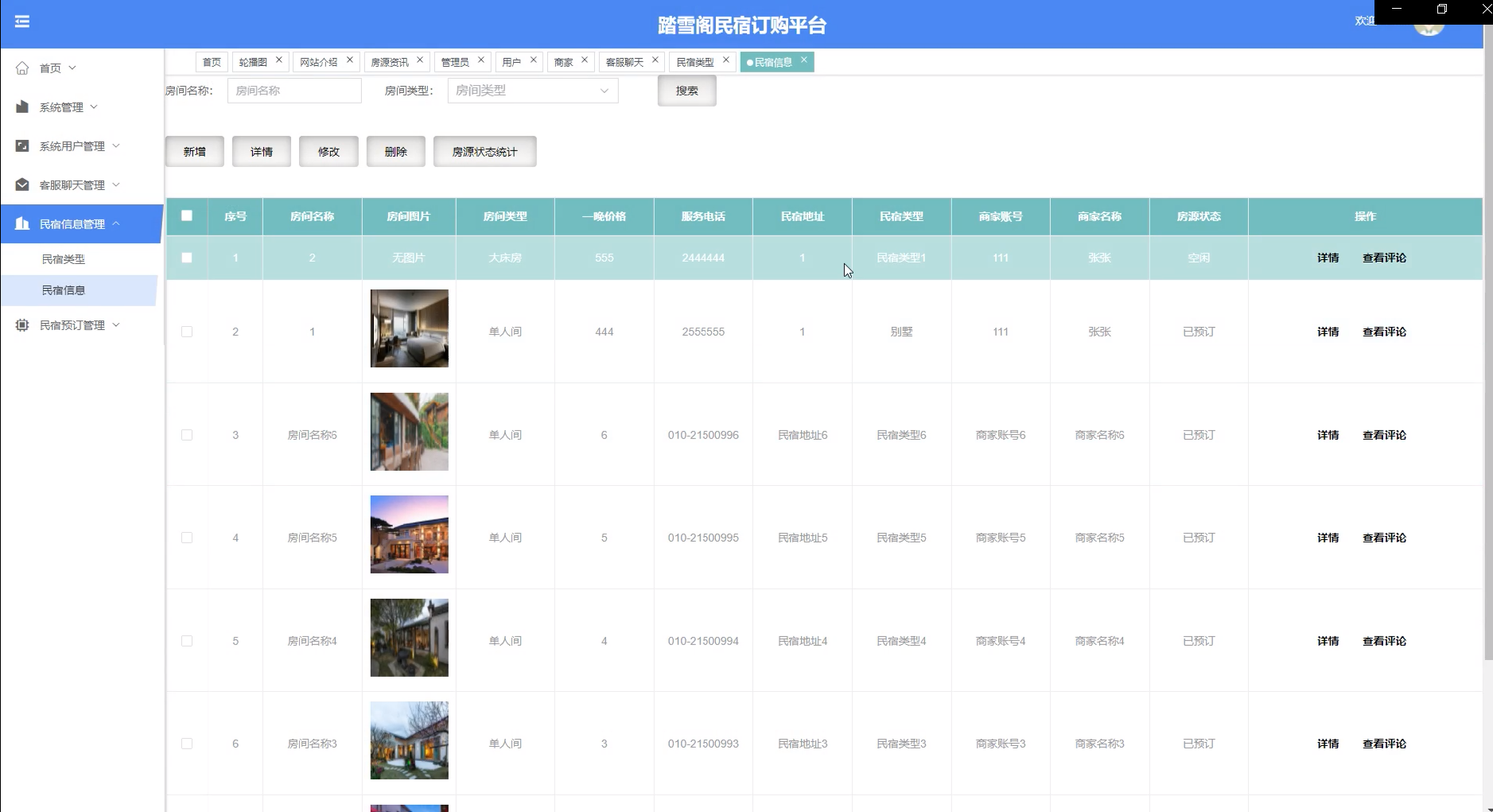
Task: Close the 网站介绍 tab
Action: click(x=350, y=60)
